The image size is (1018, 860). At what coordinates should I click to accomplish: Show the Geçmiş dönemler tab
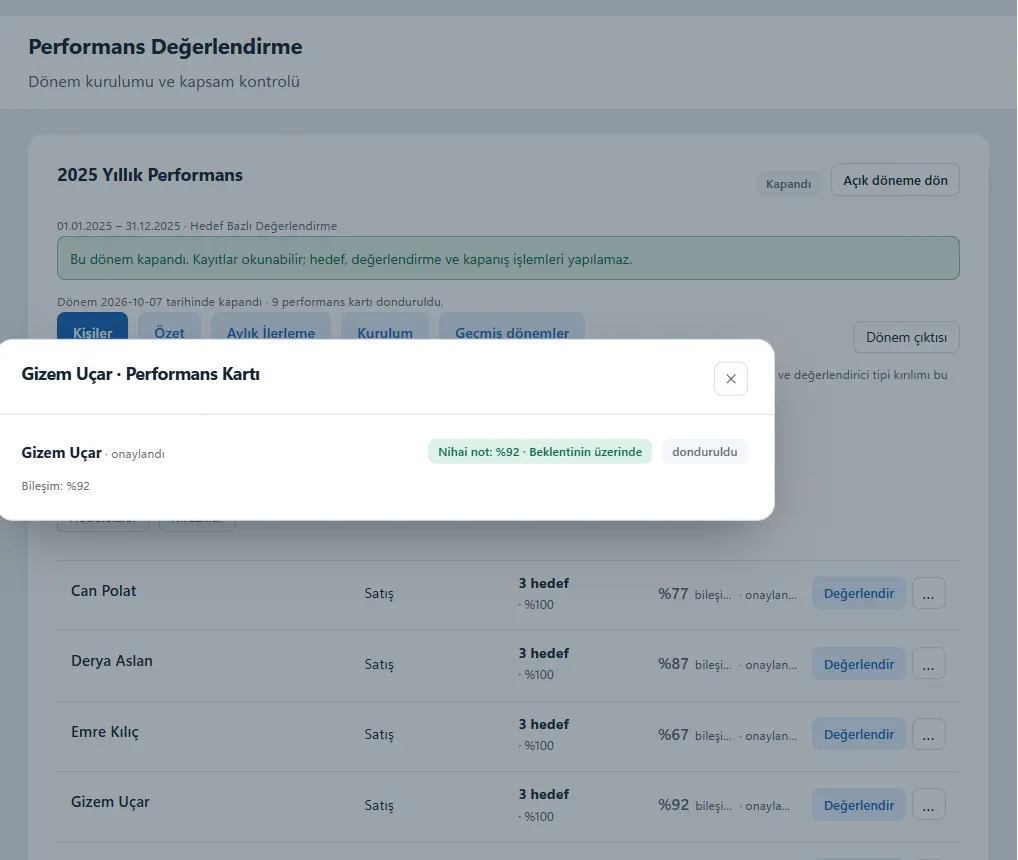pyautogui.click(x=512, y=326)
